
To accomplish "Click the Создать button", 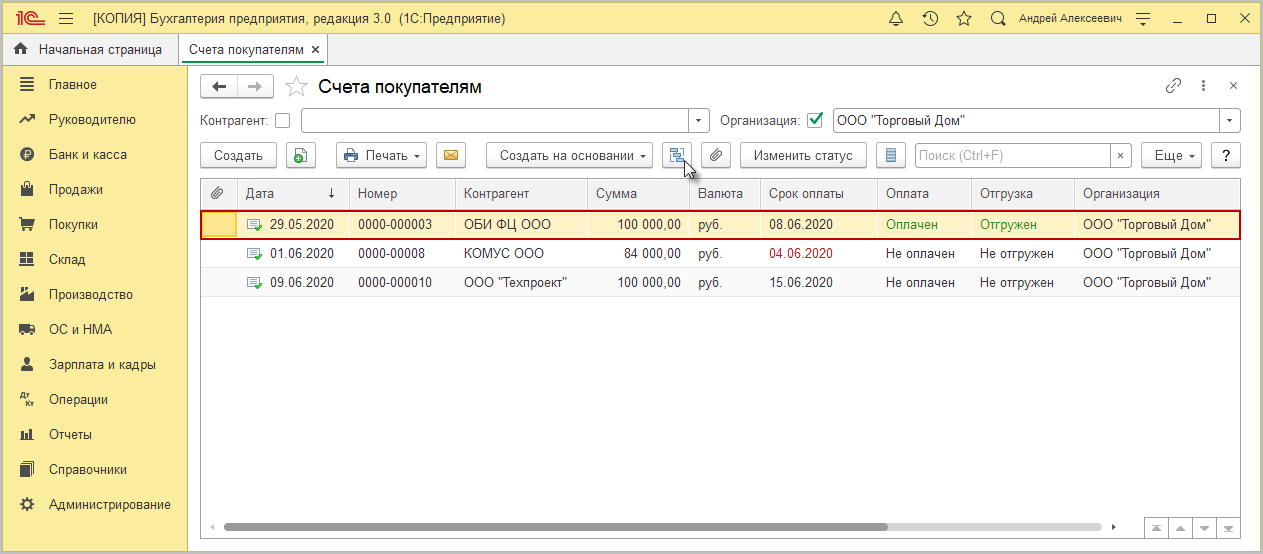I will point(238,155).
